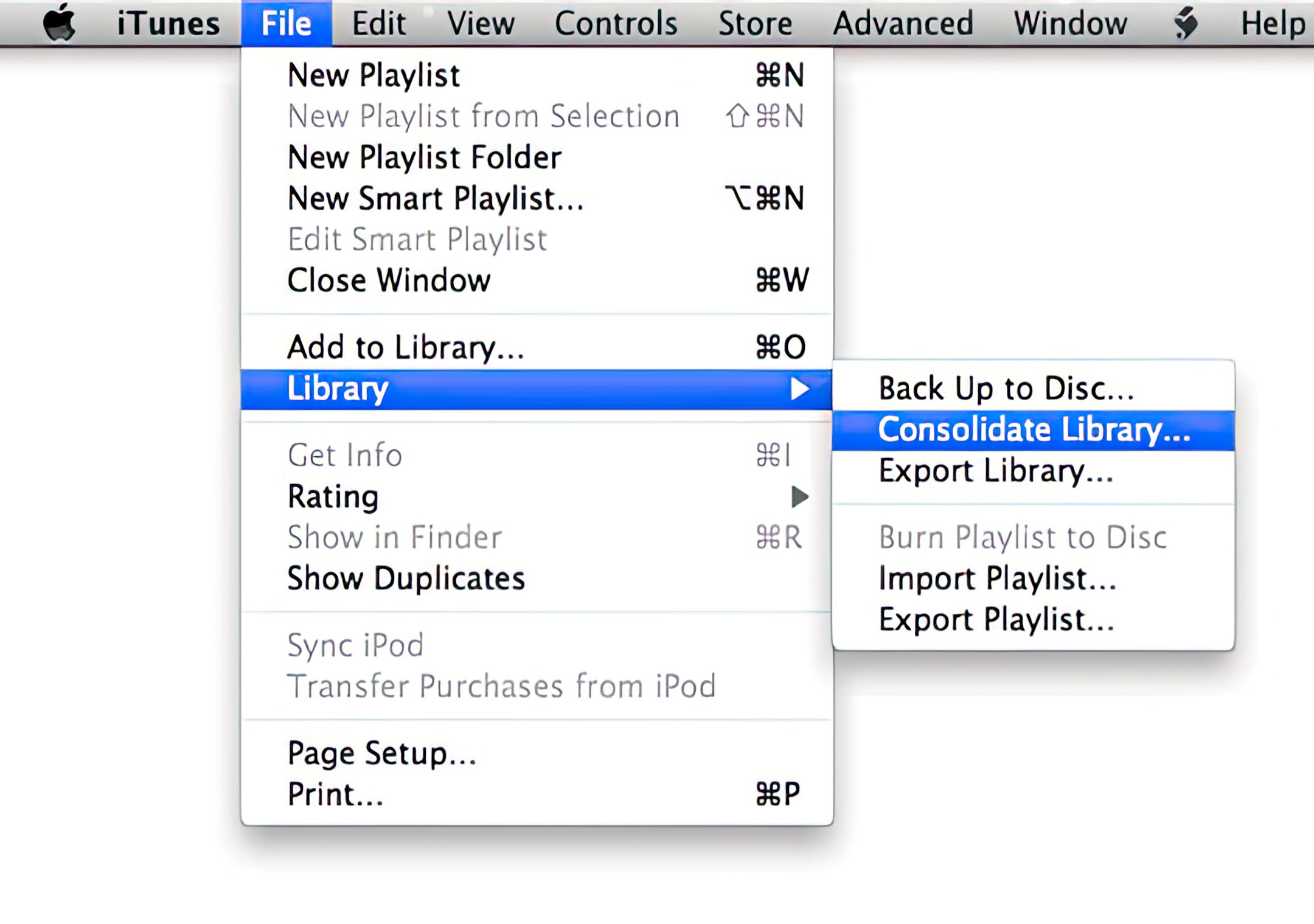Open Page Setup… dialog
Screen dimensions: 1314x924
tap(537, 753)
